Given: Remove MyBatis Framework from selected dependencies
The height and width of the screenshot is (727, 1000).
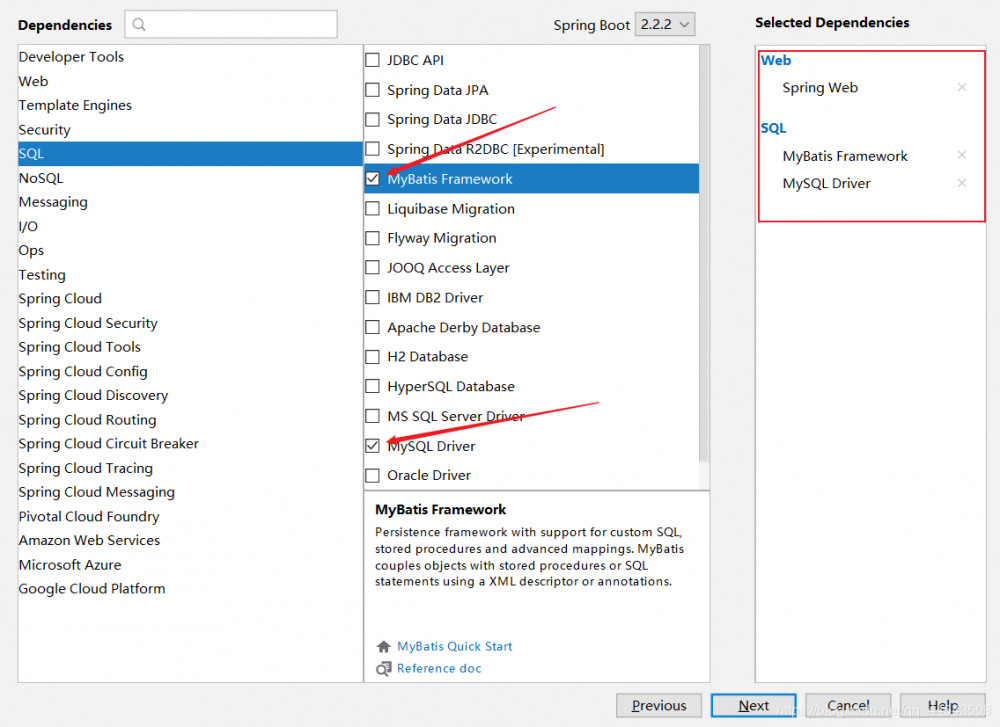Looking at the screenshot, I should click(x=962, y=155).
